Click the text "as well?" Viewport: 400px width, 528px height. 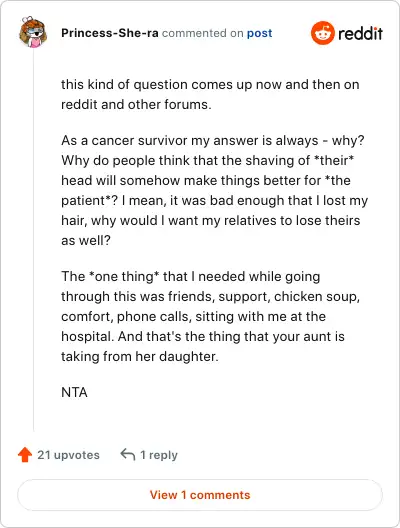(86, 240)
